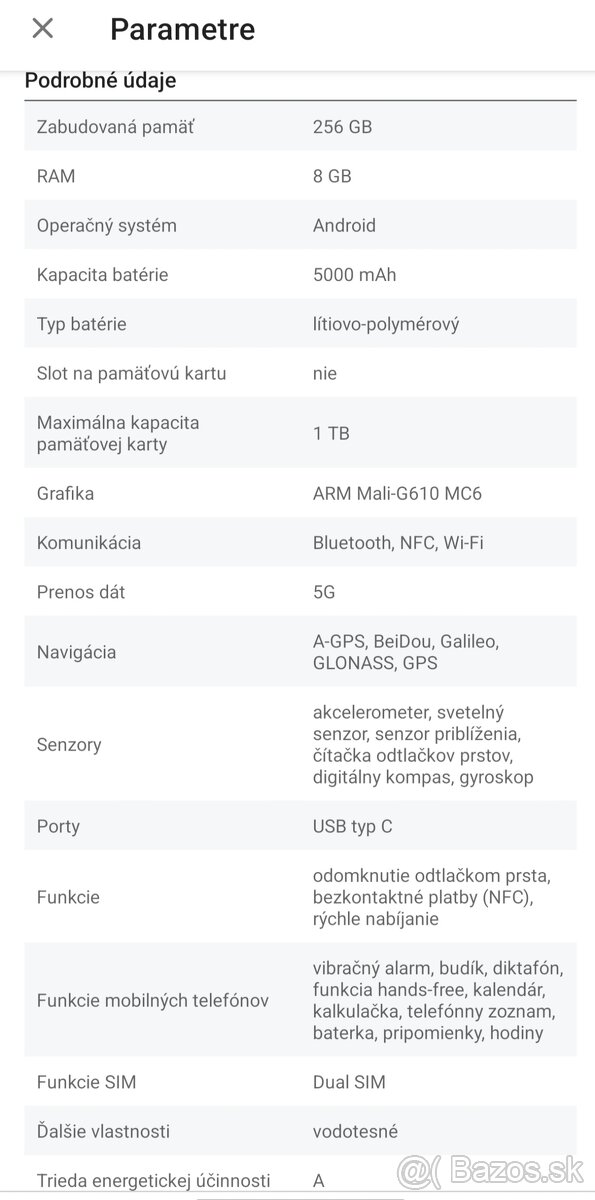Click nie under Slot na pamäťovú kartu

pos(323,373)
